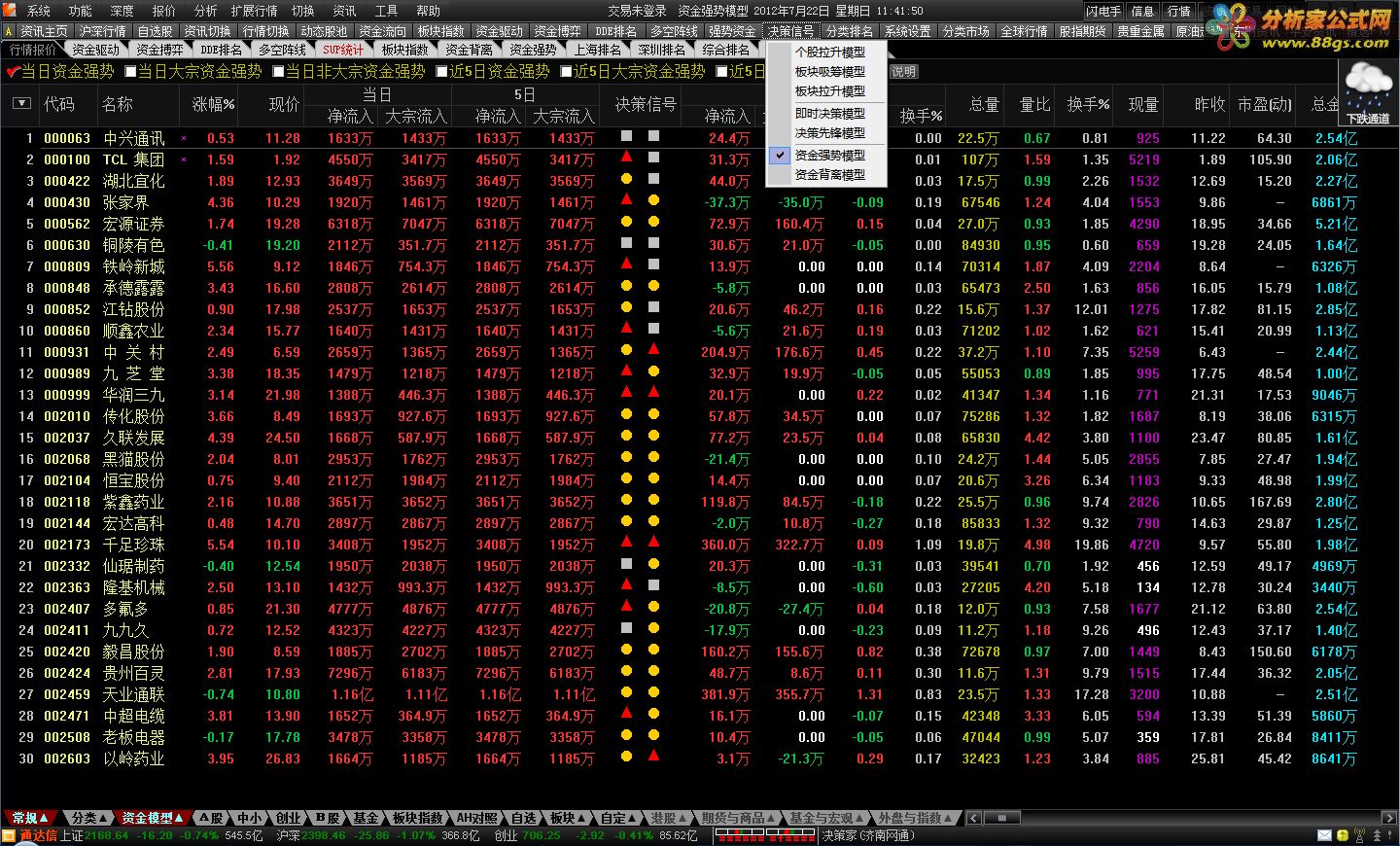Select 个股拉升模型 from the dropdown
The height and width of the screenshot is (846, 1400).
(x=828, y=52)
